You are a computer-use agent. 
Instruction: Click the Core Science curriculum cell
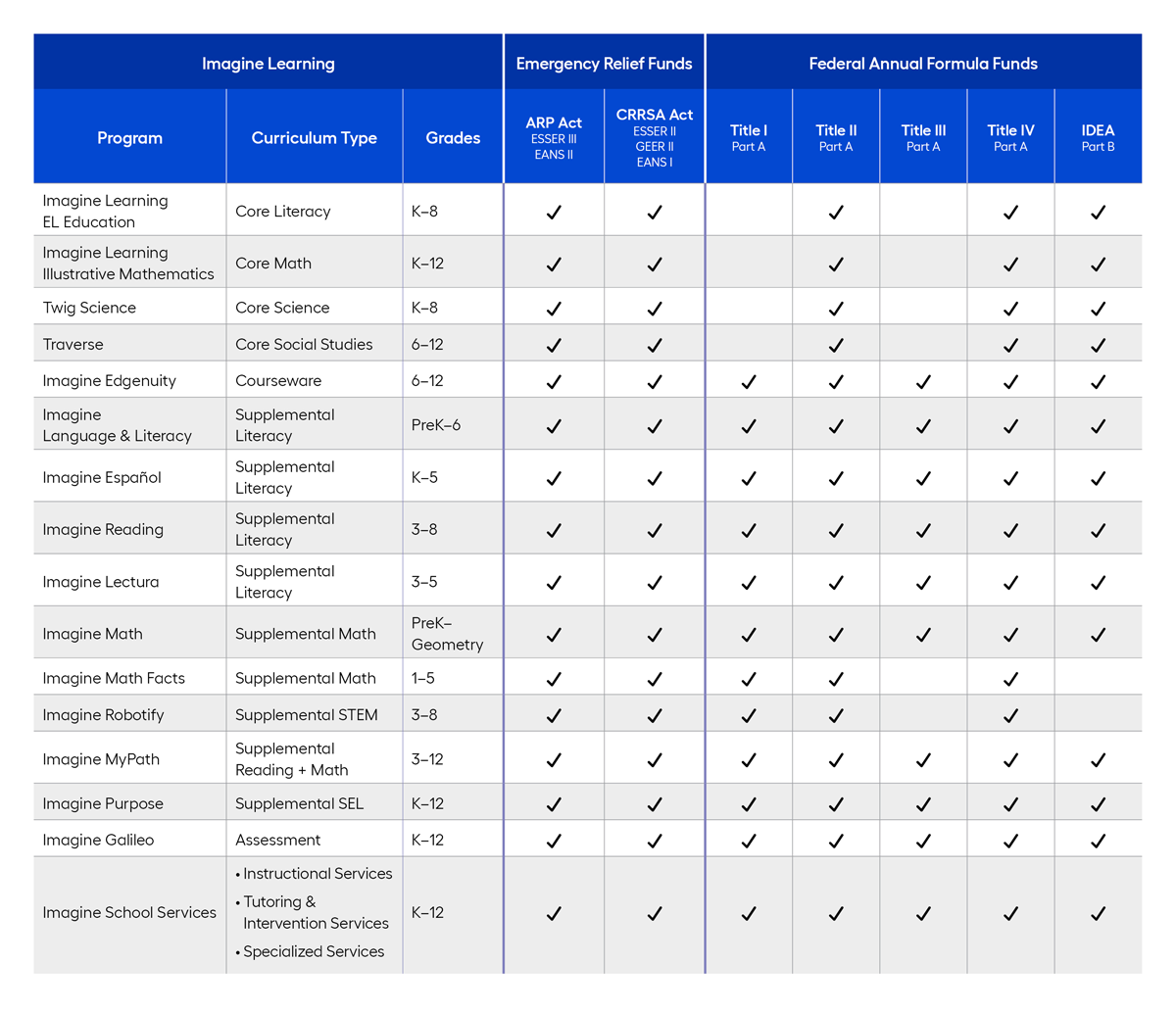click(315, 307)
